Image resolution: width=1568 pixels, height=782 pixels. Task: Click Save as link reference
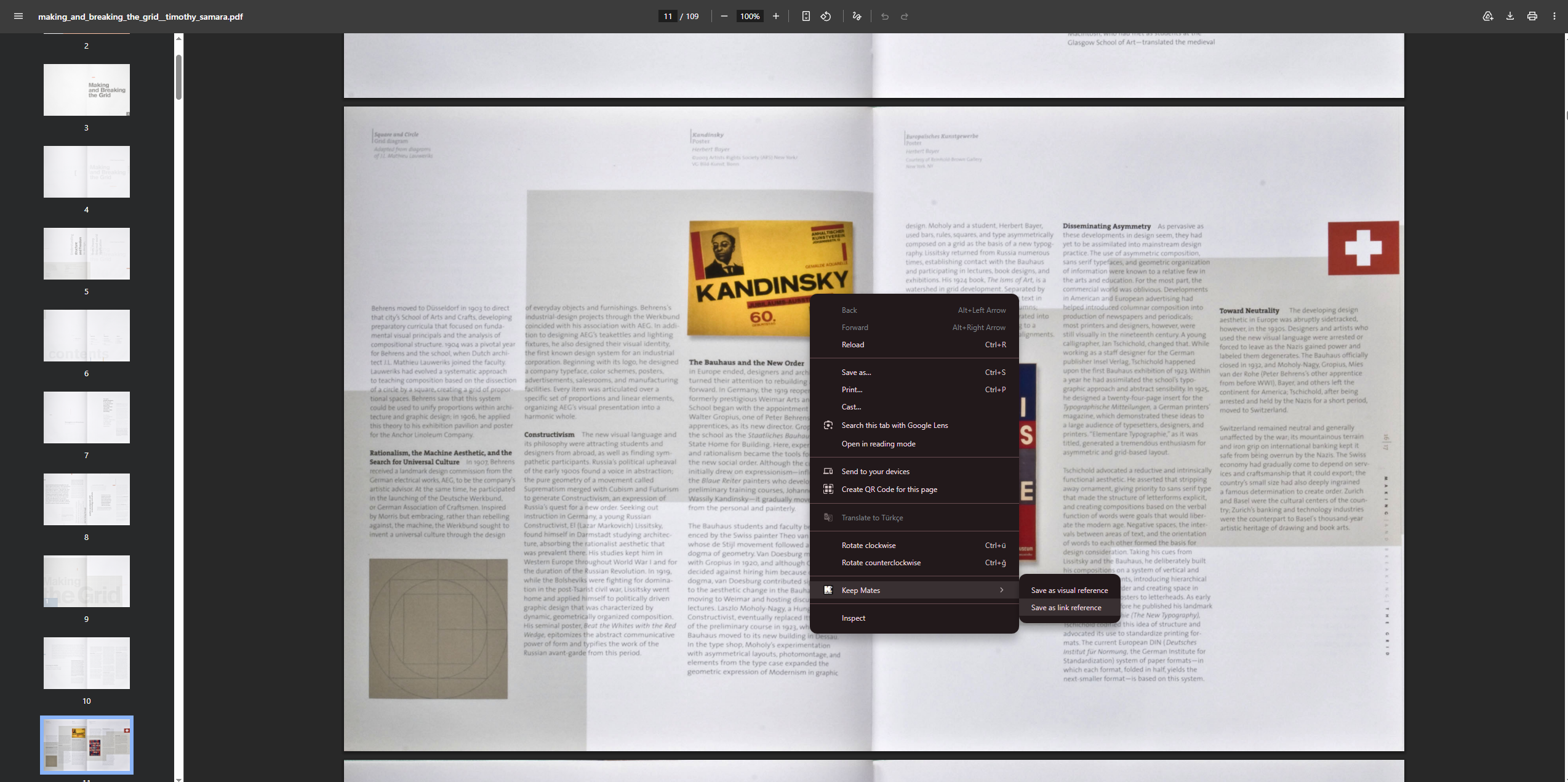pos(1070,608)
